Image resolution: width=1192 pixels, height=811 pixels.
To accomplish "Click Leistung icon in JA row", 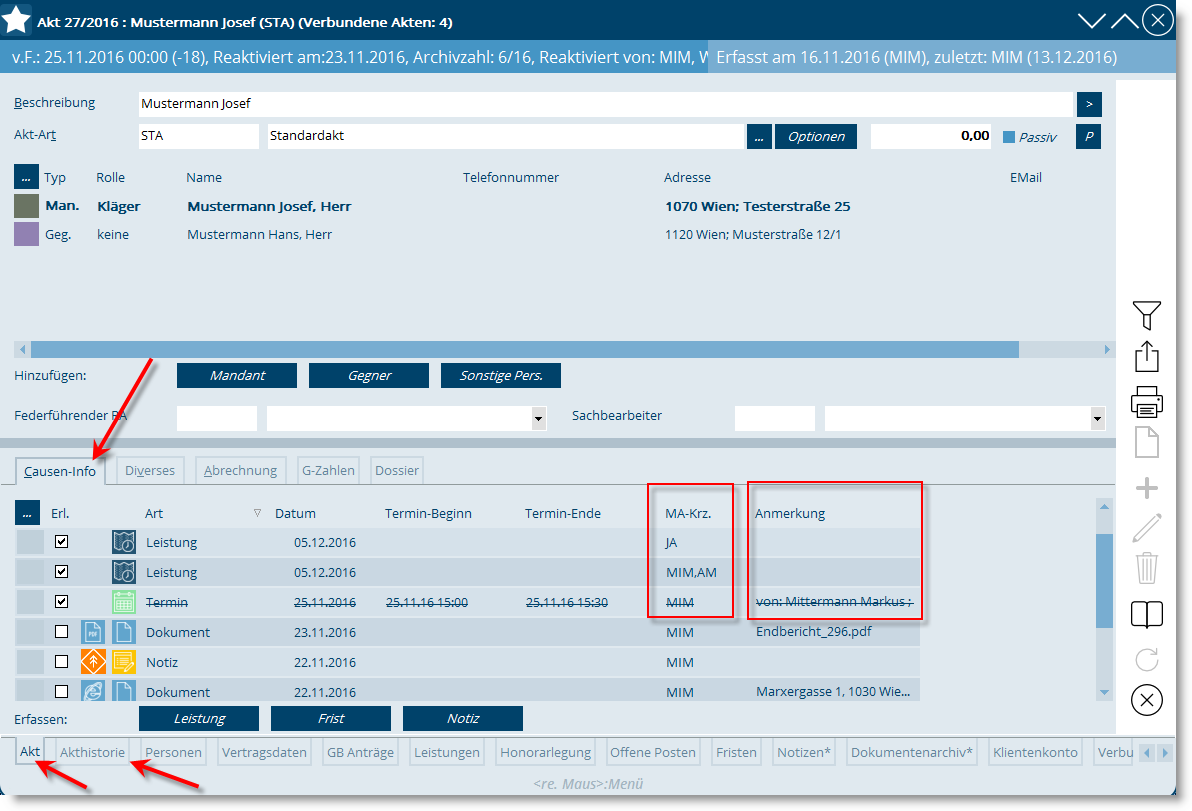I will 124,542.
